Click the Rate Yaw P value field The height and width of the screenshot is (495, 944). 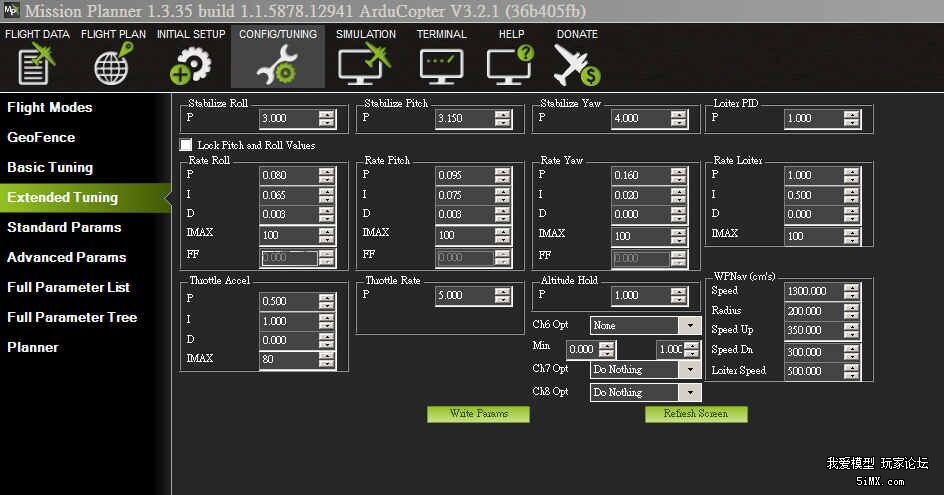point(641,175)
